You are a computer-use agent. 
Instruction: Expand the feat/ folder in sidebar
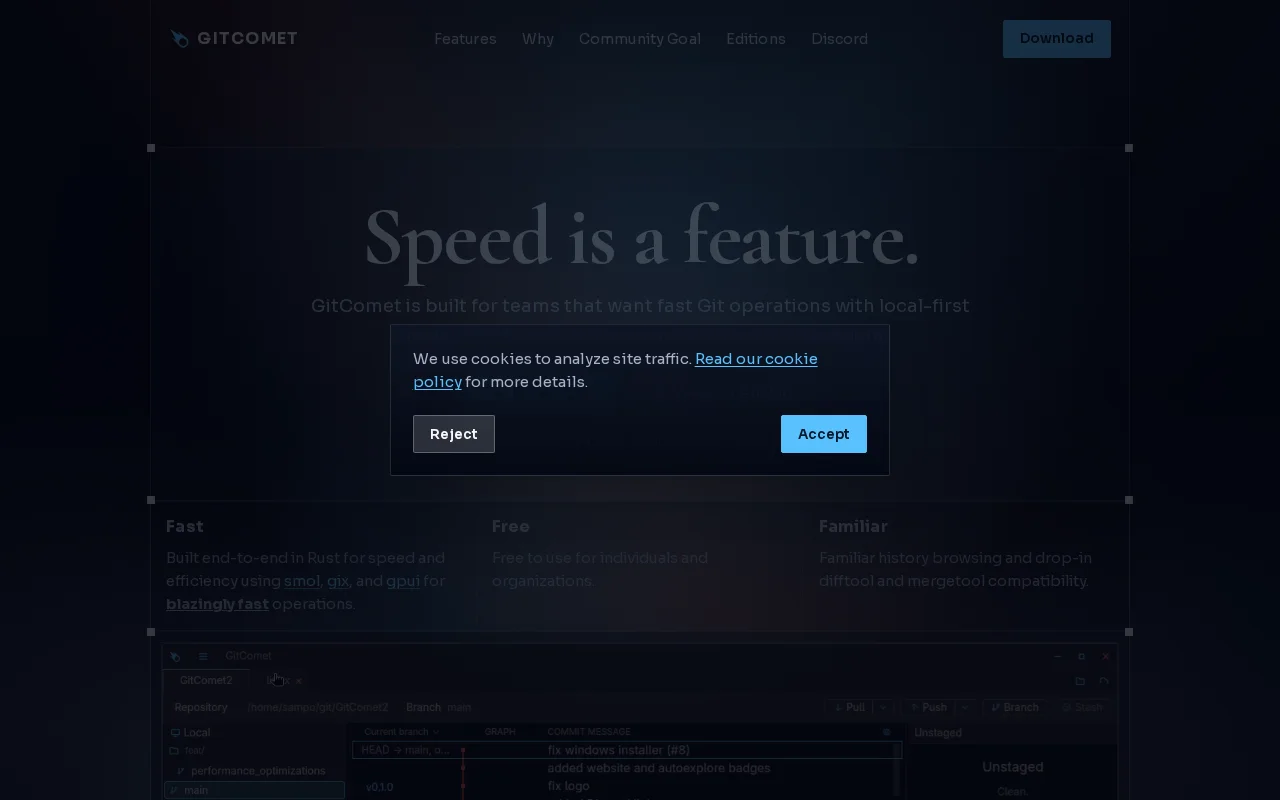pyautogui.click(x=188, y=750)
